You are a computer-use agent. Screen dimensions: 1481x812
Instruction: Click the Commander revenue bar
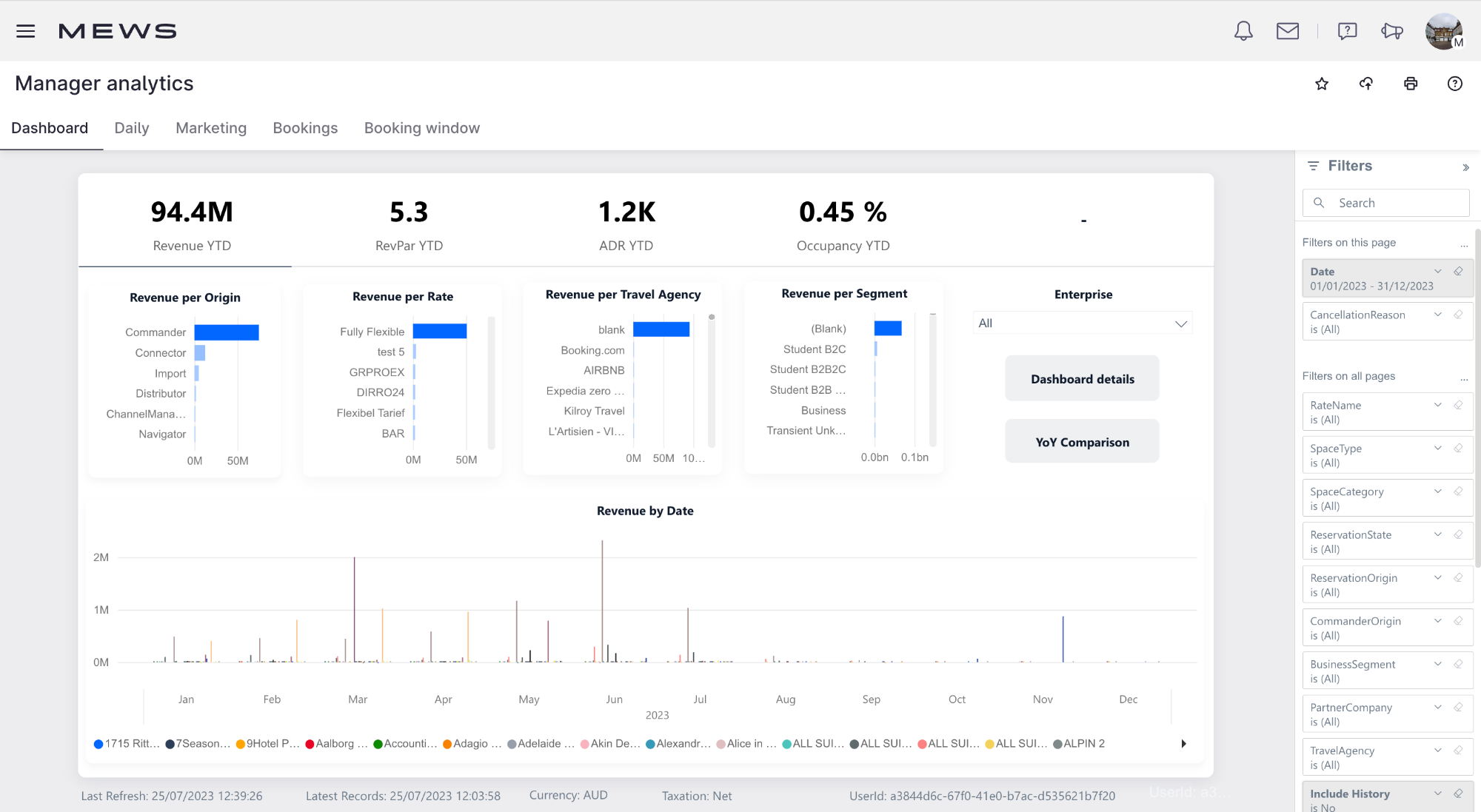(227, 332)
